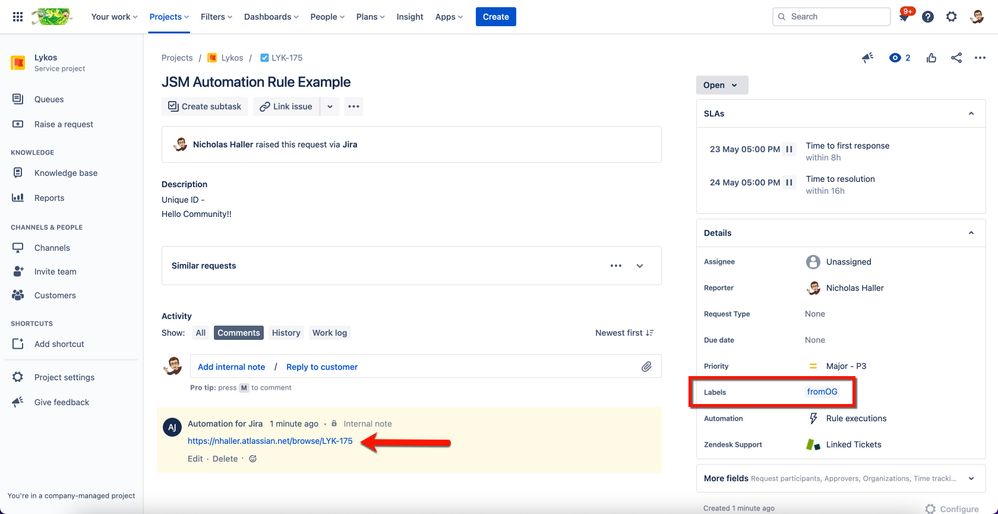Select the History activity tab

click(286, 333)
